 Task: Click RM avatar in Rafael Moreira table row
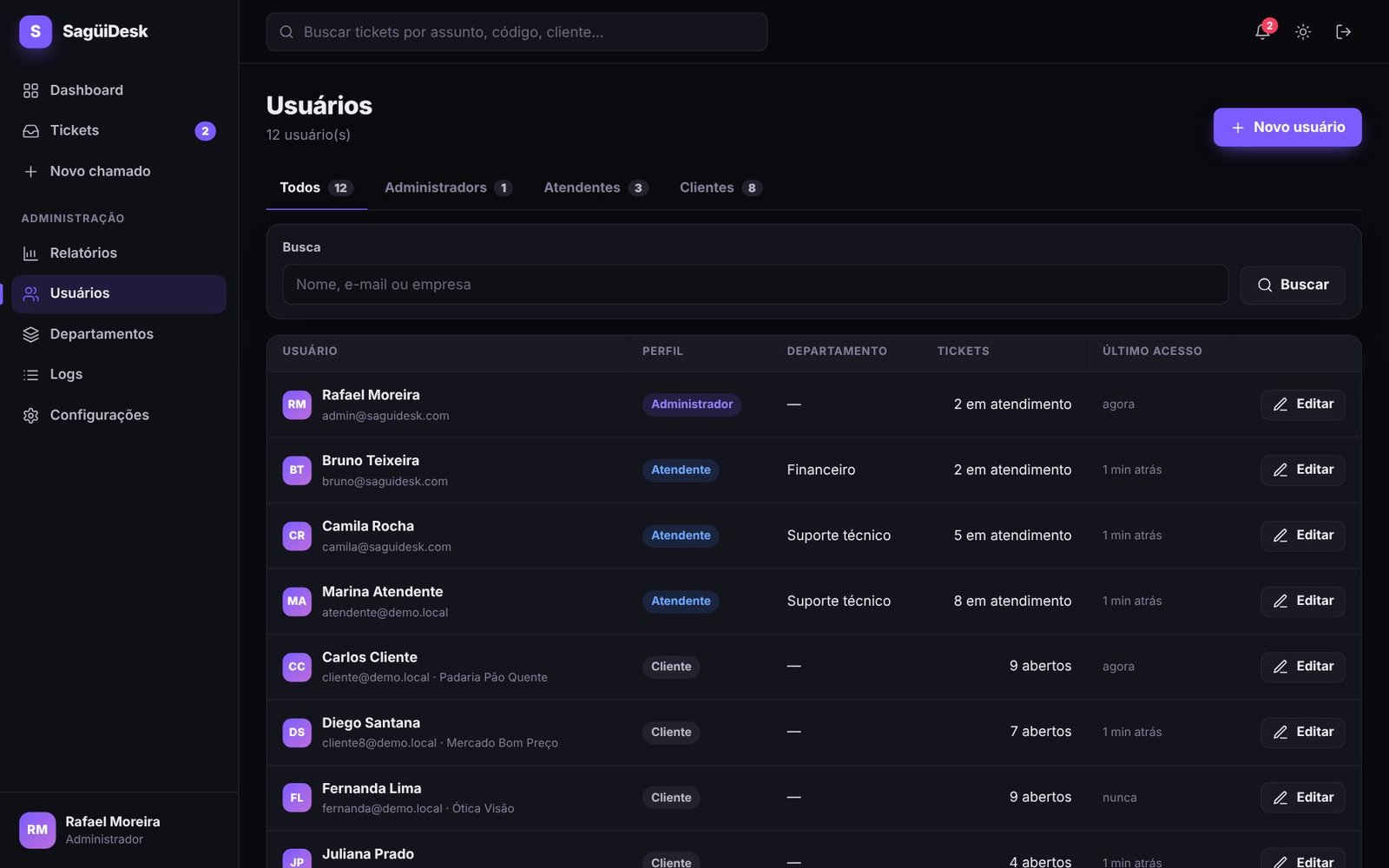point(297,404)
